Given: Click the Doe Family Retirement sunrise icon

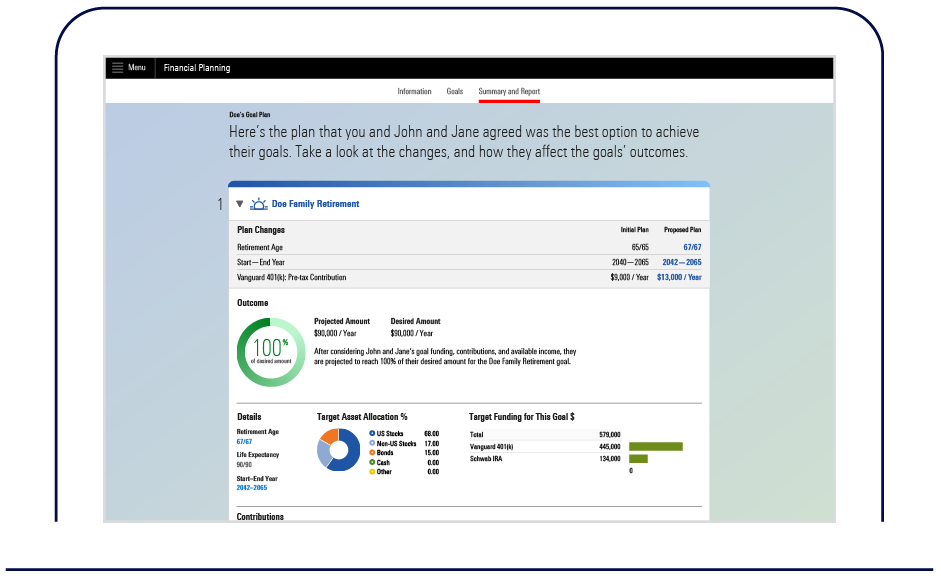Looking at the screenshot, I should (259, 204).
